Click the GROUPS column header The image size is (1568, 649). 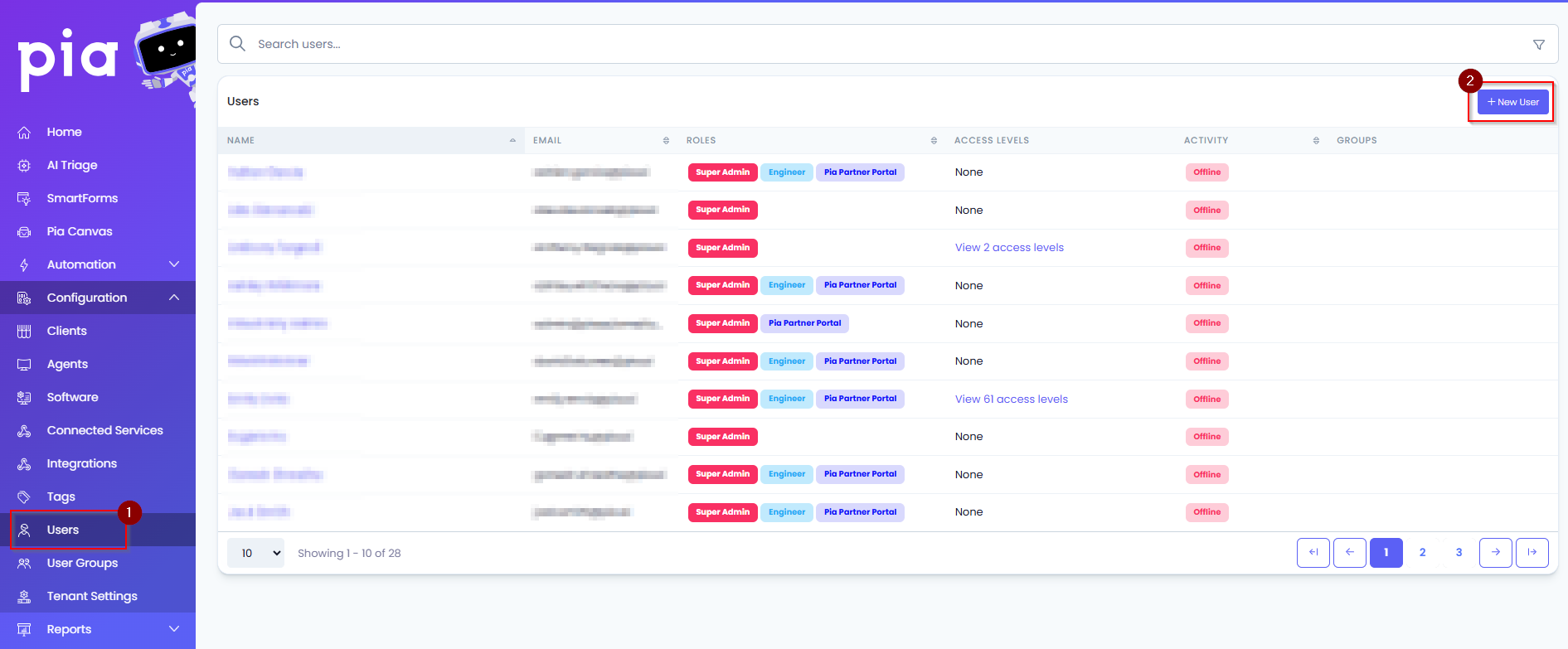click(x=1357, y=141)
